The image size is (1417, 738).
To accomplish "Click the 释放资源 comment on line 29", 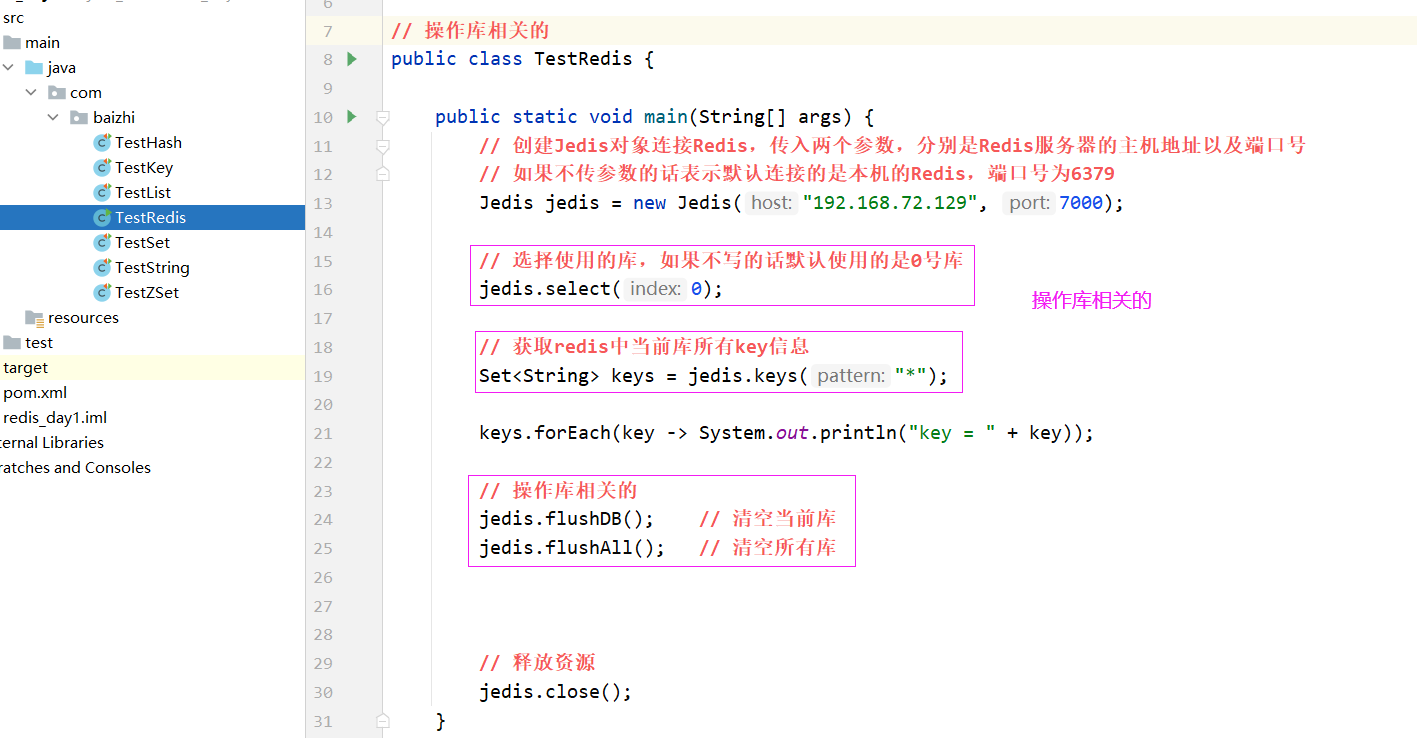I will (537, 663).
